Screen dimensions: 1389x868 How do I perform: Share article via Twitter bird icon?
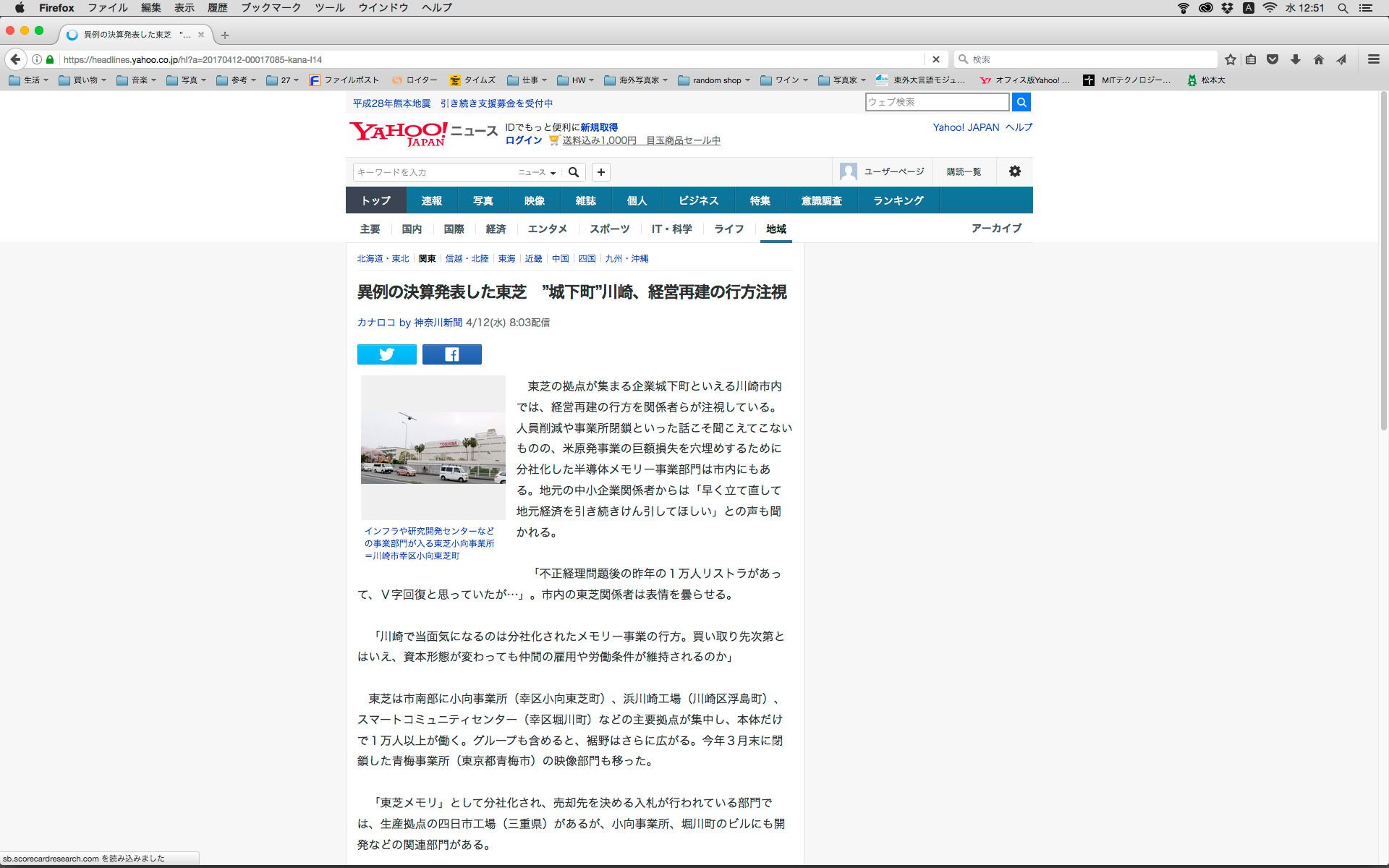386,354
